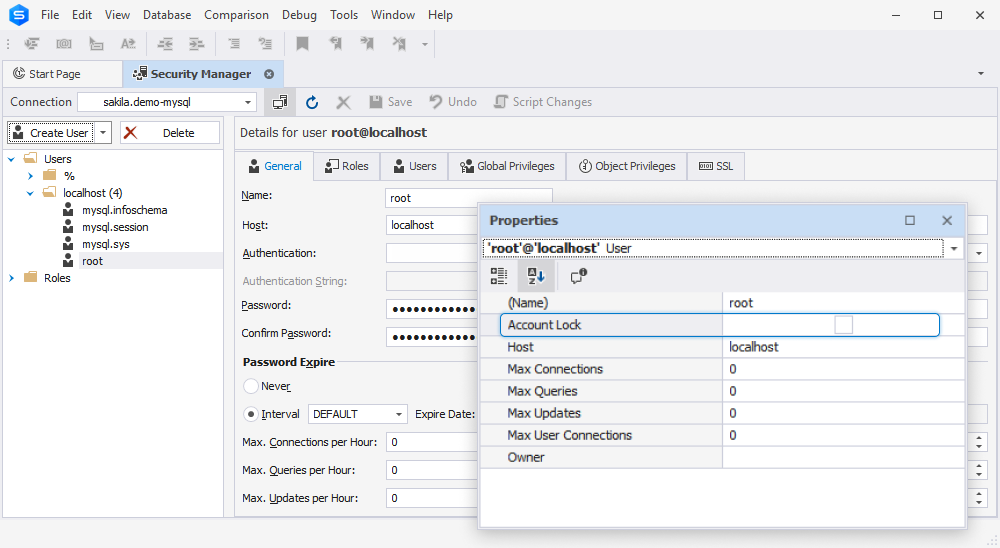This screenshot has width=1000, height=548.
Task: Click the Script Changes button
Action: (543, 102)
